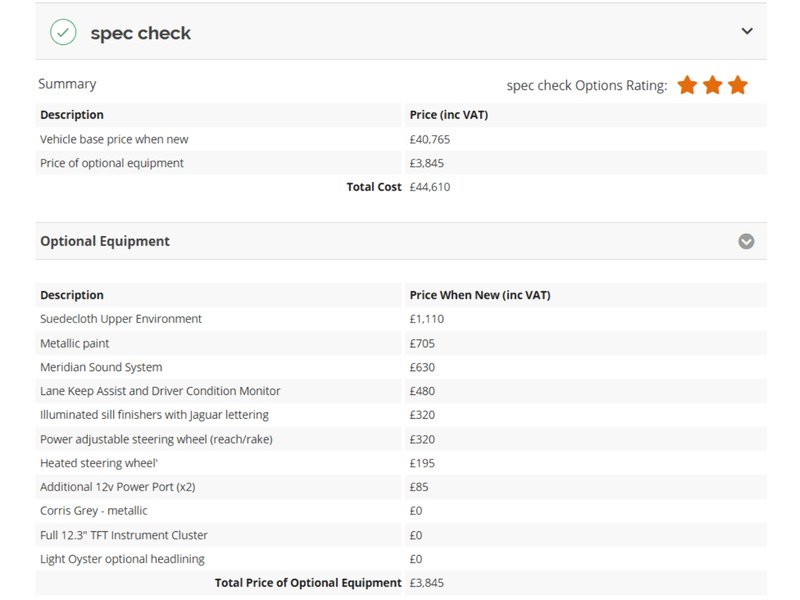The width and height of the screenshot is (800, 600).
Task: Select Metallic paint row
Action: pos(401,343)
